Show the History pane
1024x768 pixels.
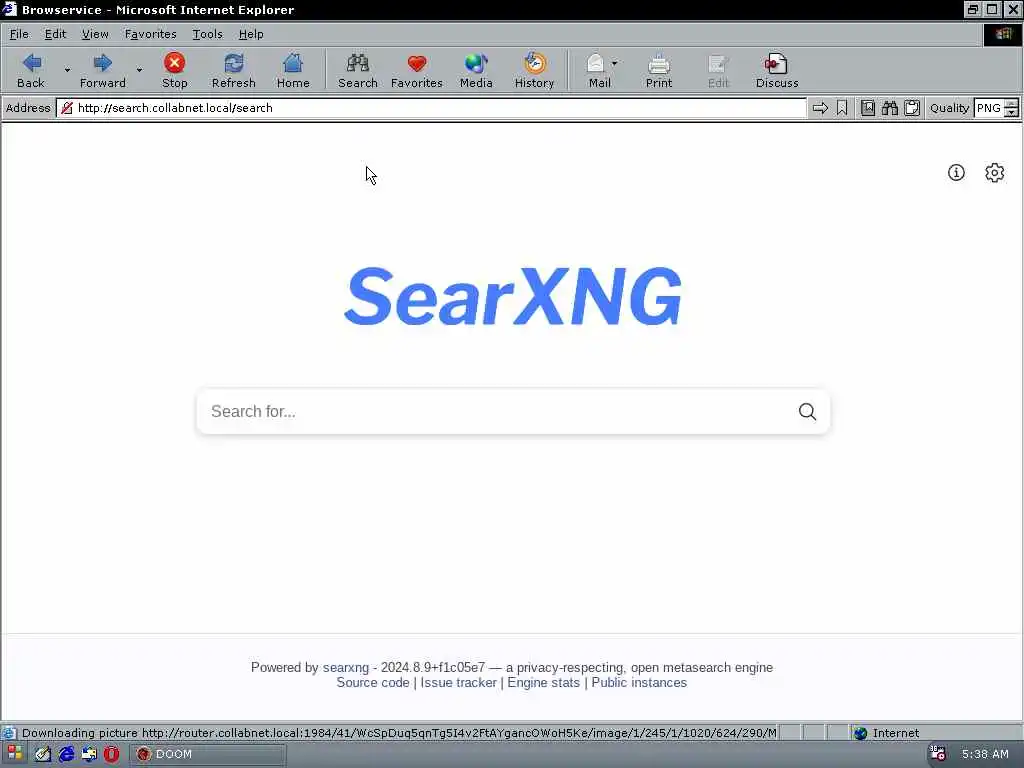click(534, 71)
